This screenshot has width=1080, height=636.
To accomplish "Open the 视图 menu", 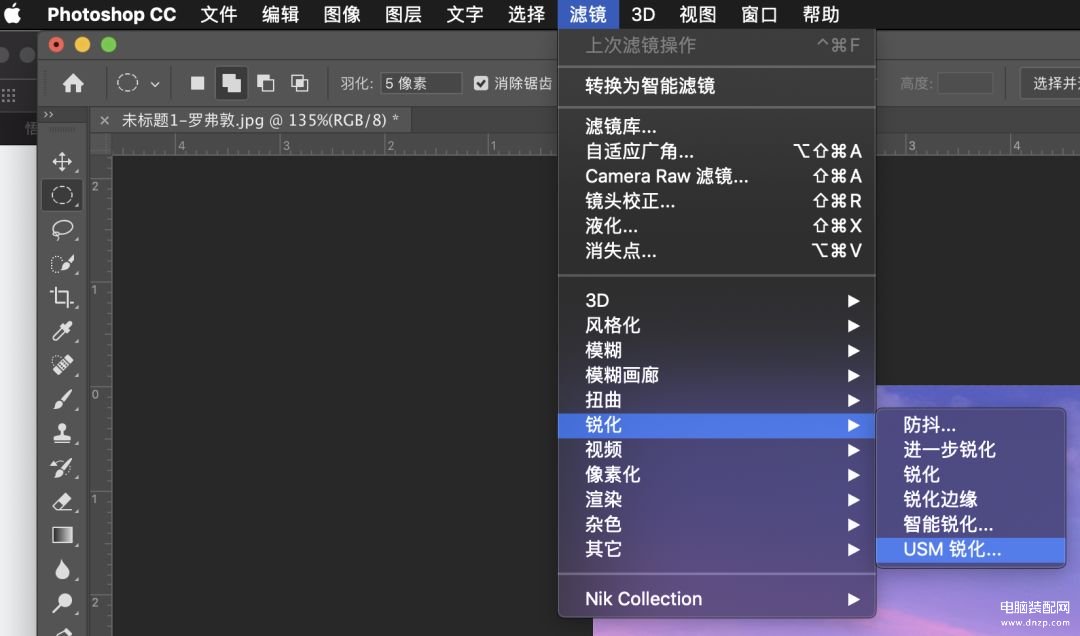I will pos(698,14).
